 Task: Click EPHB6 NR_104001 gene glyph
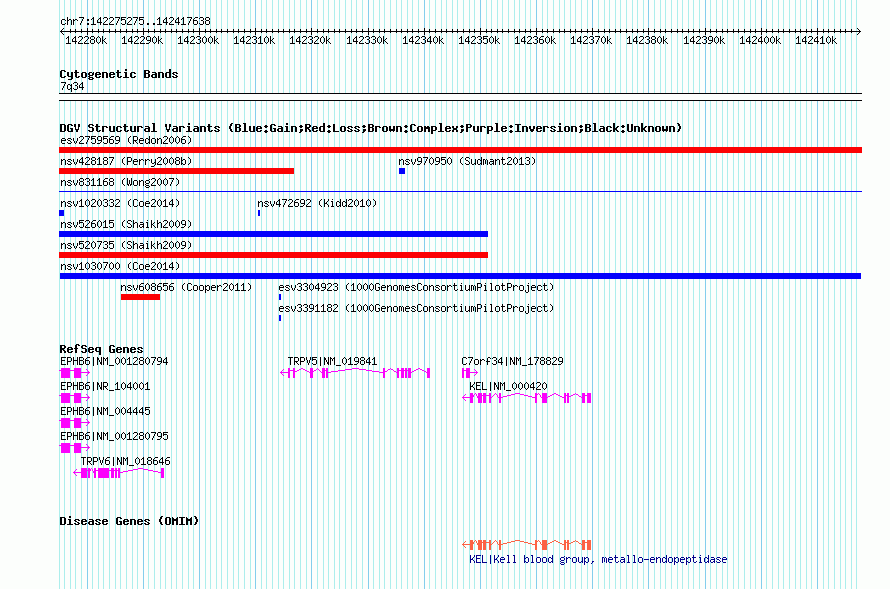pyautogui.click(x=75, y=398)
